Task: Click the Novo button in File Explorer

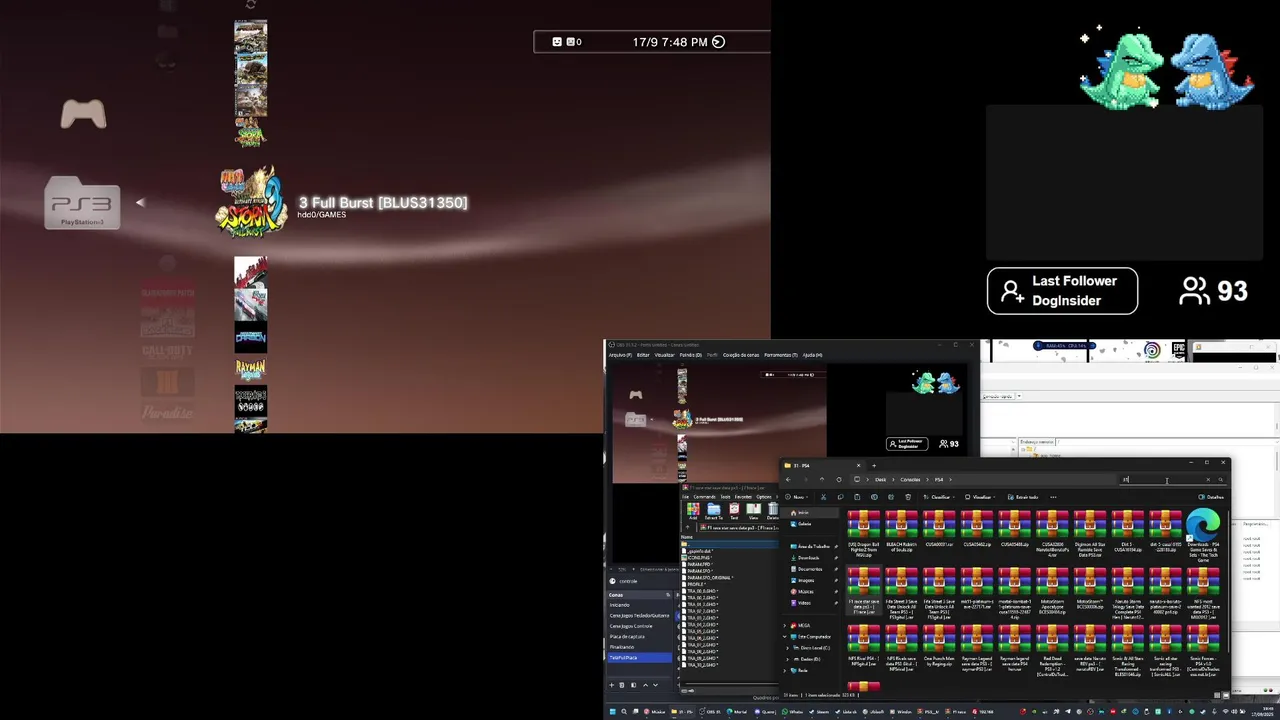Action: coord(797,497)
